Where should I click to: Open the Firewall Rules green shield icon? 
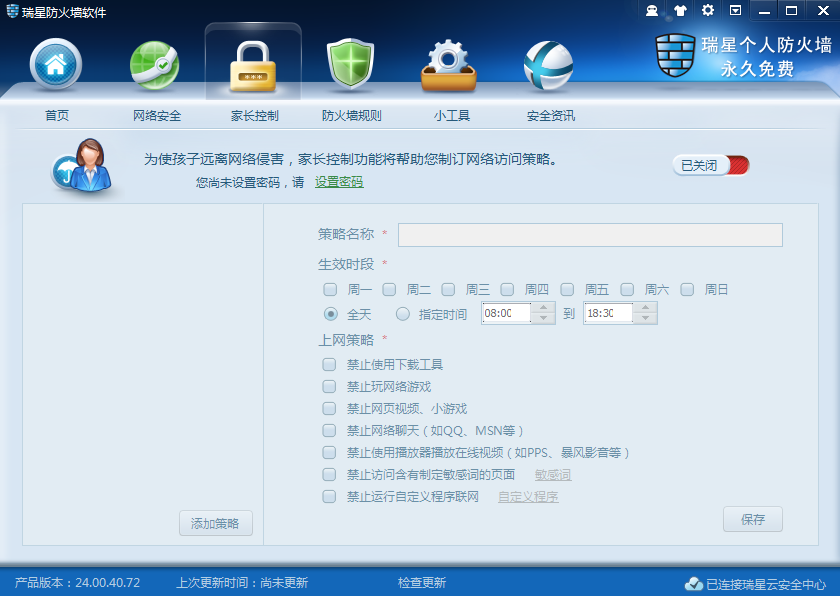(x=350, y=64)
